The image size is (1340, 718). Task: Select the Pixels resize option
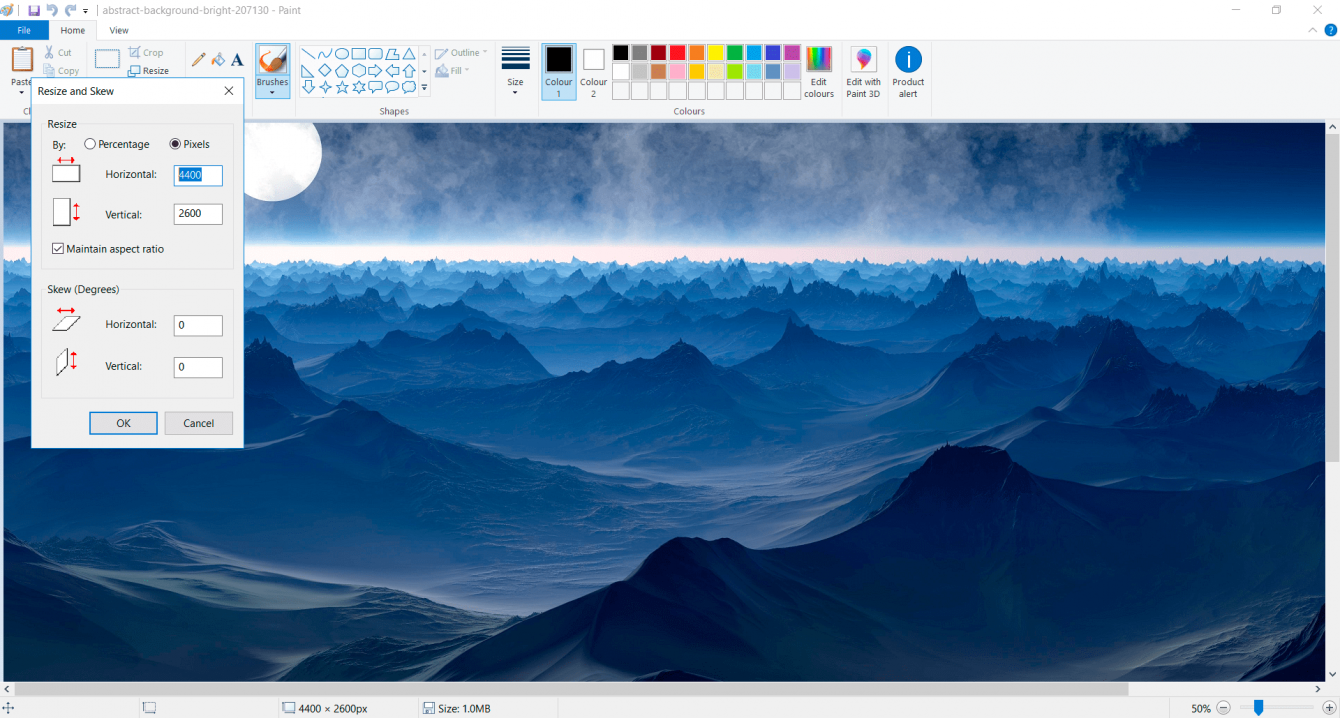point(175,144)
